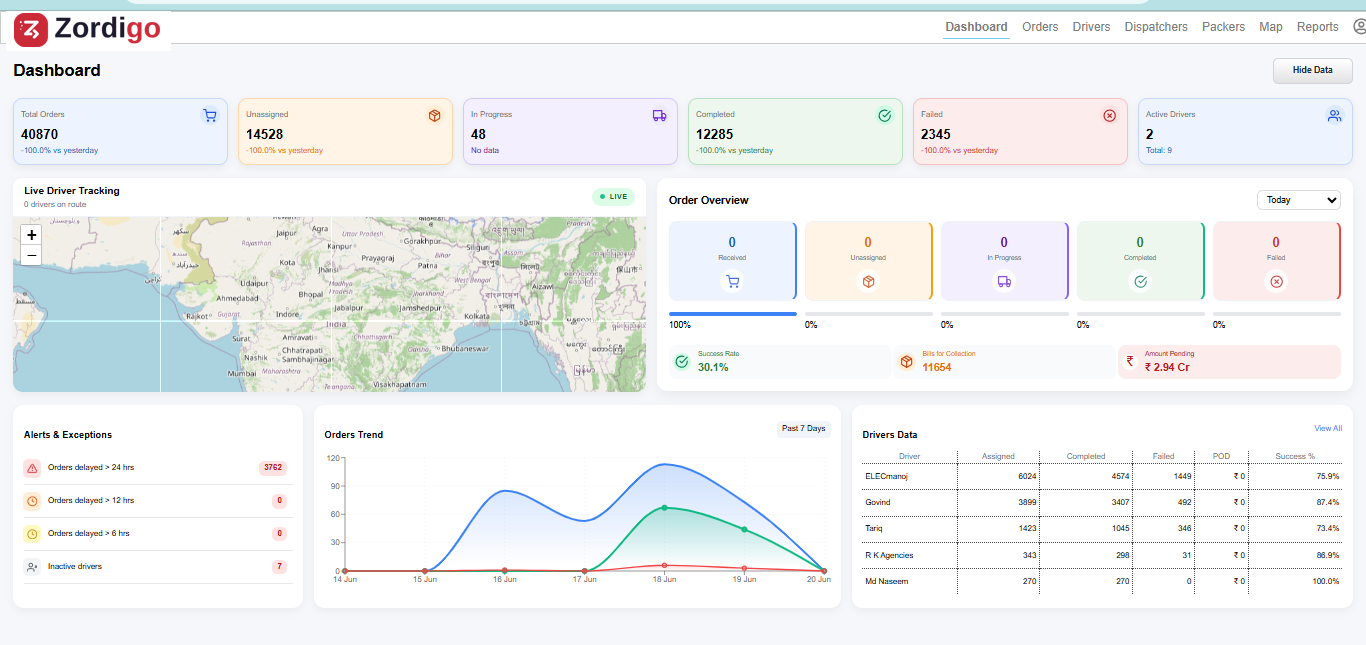
Task: Click the Failed column header in Drivers Data
Action: point(1163,456)
